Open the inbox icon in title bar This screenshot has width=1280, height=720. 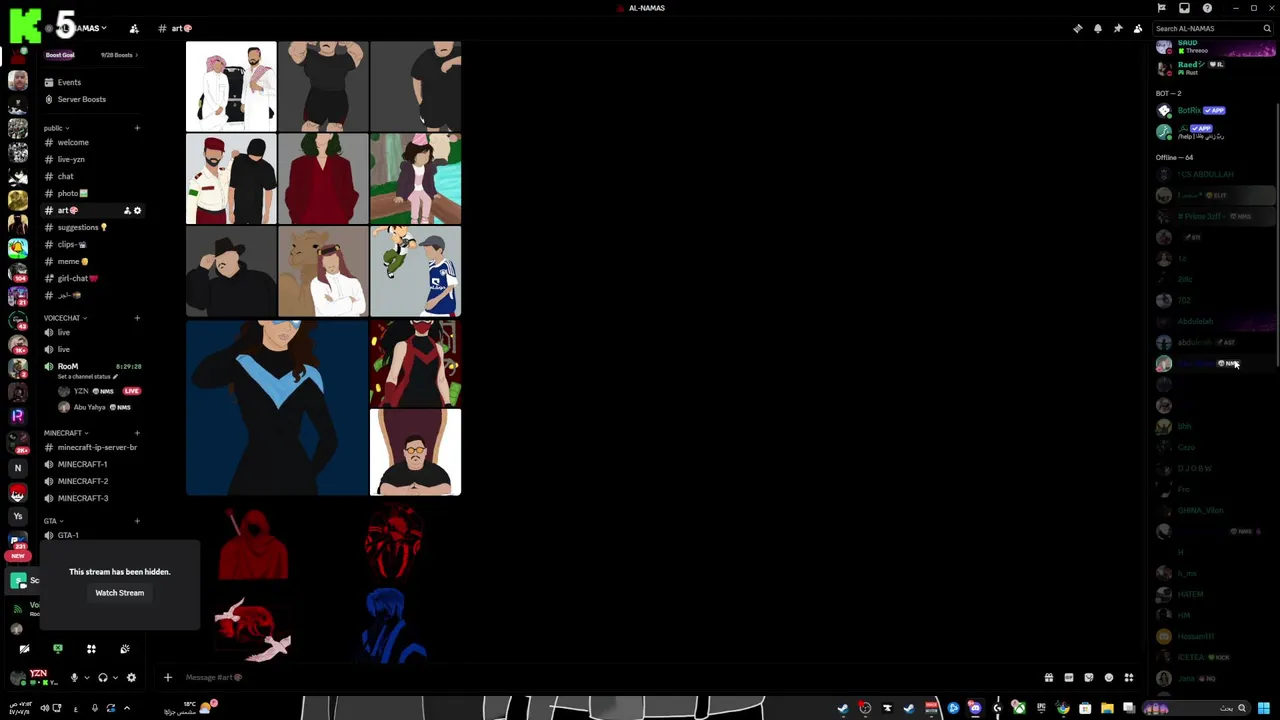[1184, 8]
